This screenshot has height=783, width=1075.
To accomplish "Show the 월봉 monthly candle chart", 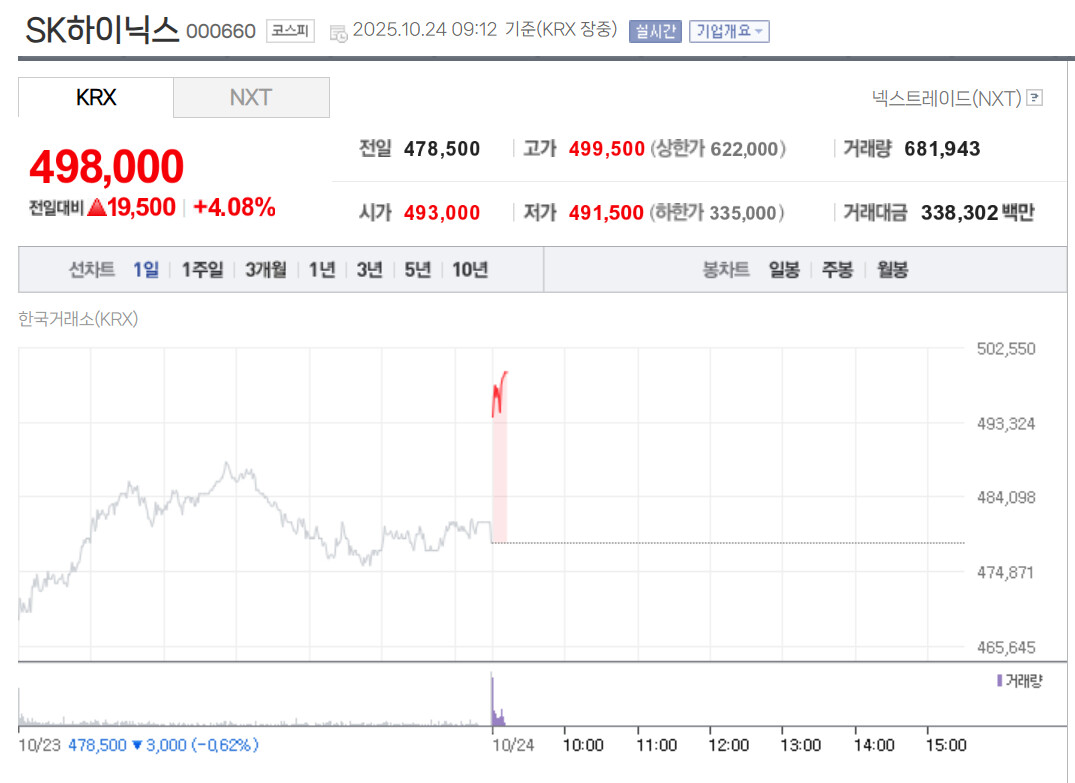I will pos(893,269).
